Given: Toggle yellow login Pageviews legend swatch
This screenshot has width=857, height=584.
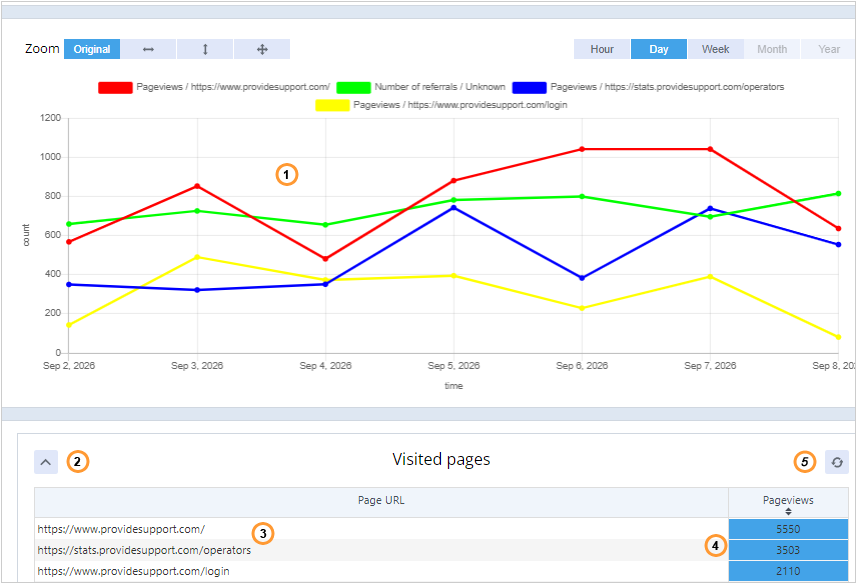Looking at the screenshot, I should [x=332, y=105].
